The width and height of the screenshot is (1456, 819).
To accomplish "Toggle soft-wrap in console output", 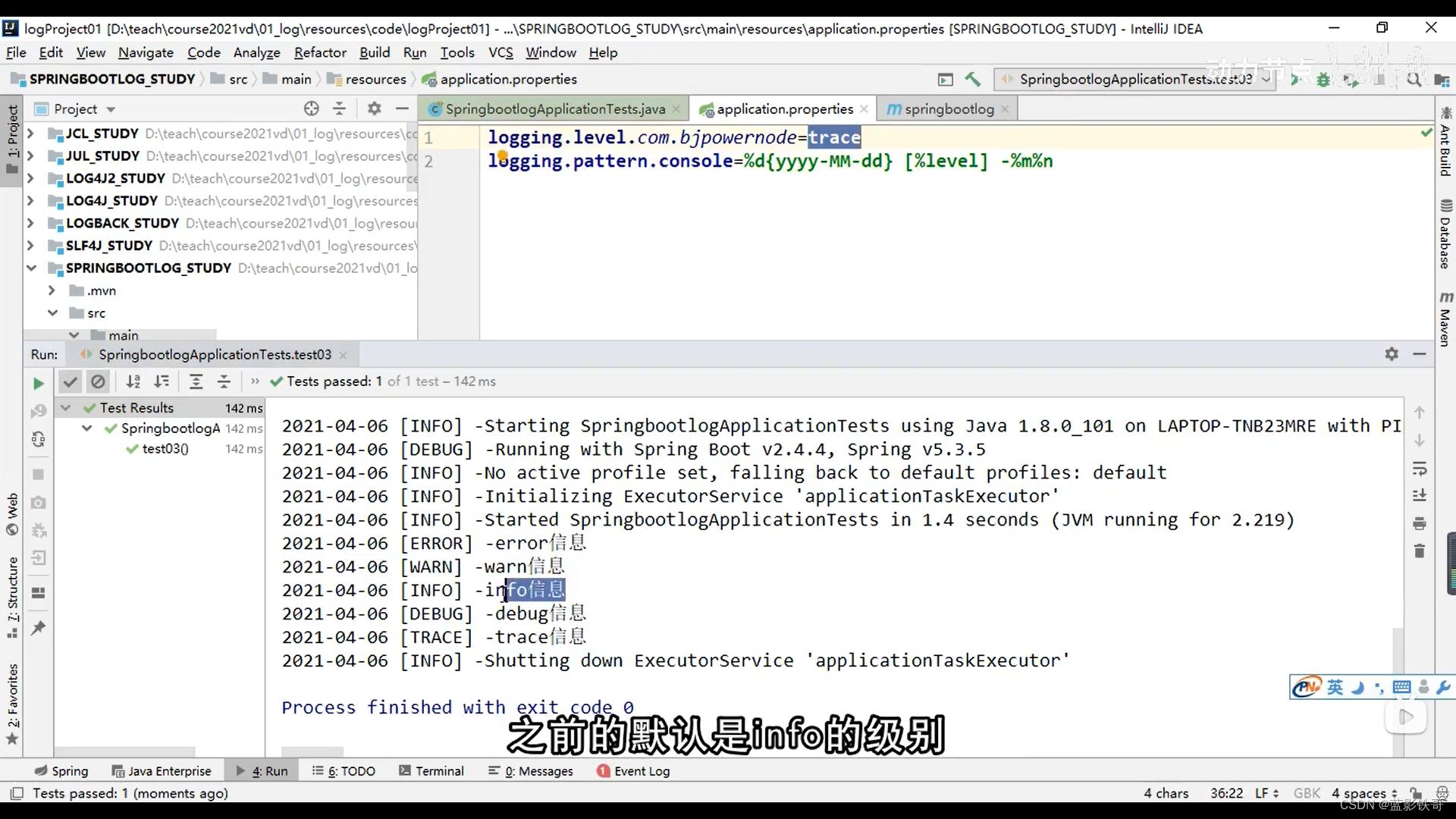I will [1420, 469].
